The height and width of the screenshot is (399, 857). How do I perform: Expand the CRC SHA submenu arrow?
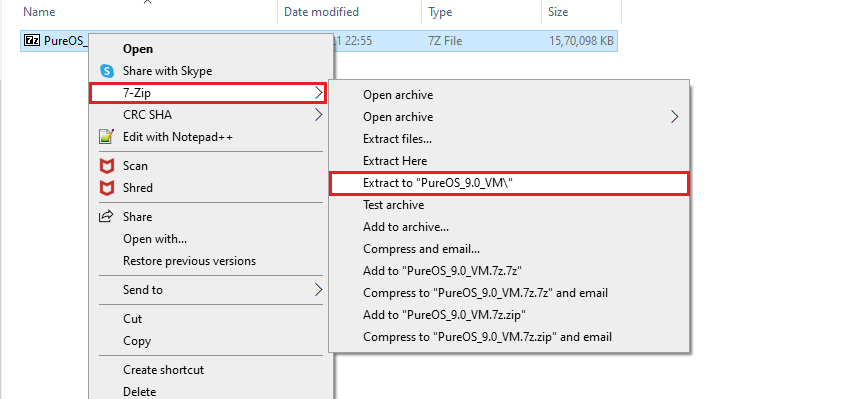(319, 115)
